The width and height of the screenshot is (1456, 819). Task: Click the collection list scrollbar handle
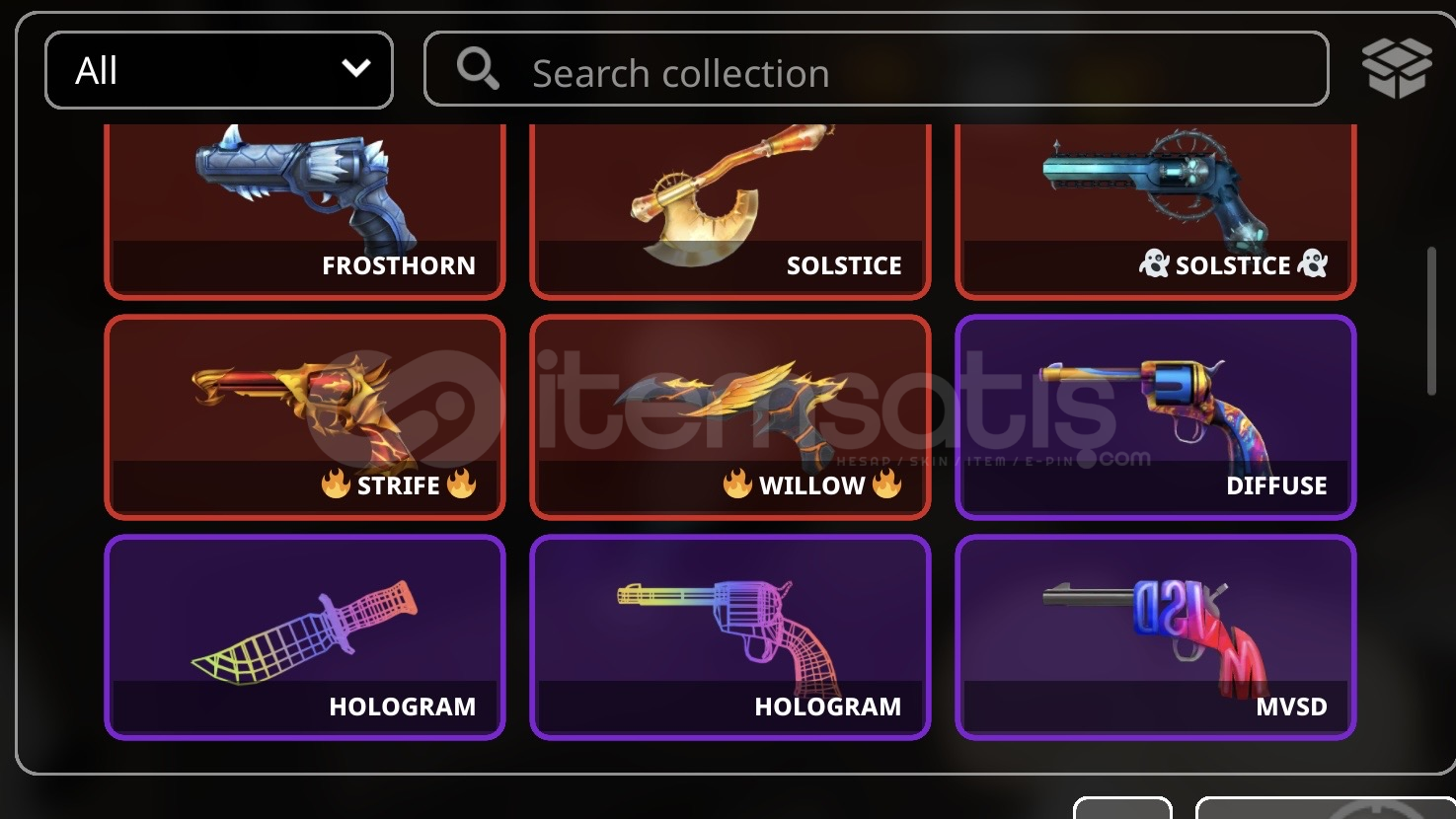[1431, 322]
